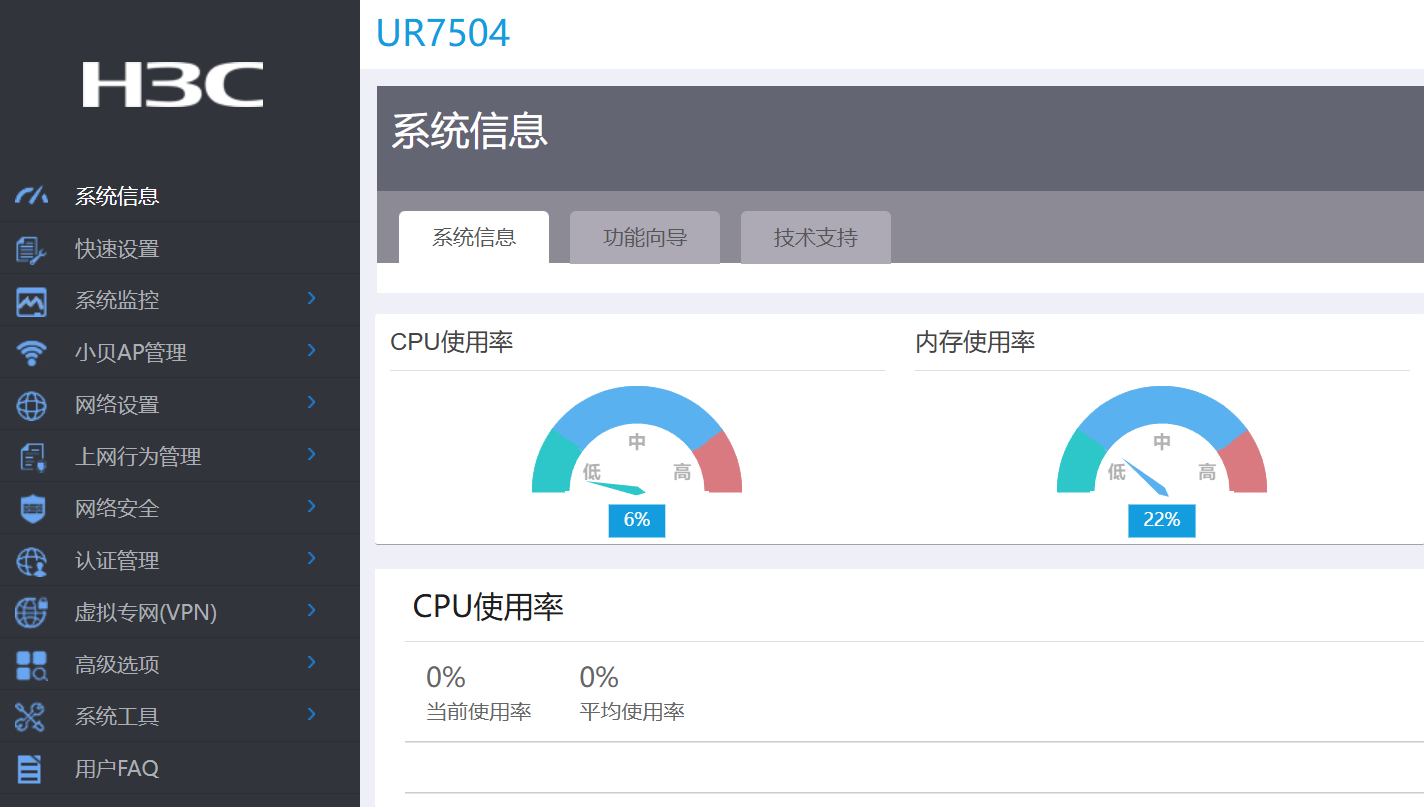Switch to the 系统信息 tab
Viewport: 1424px width, 807px height.
[x=474, y=237]
